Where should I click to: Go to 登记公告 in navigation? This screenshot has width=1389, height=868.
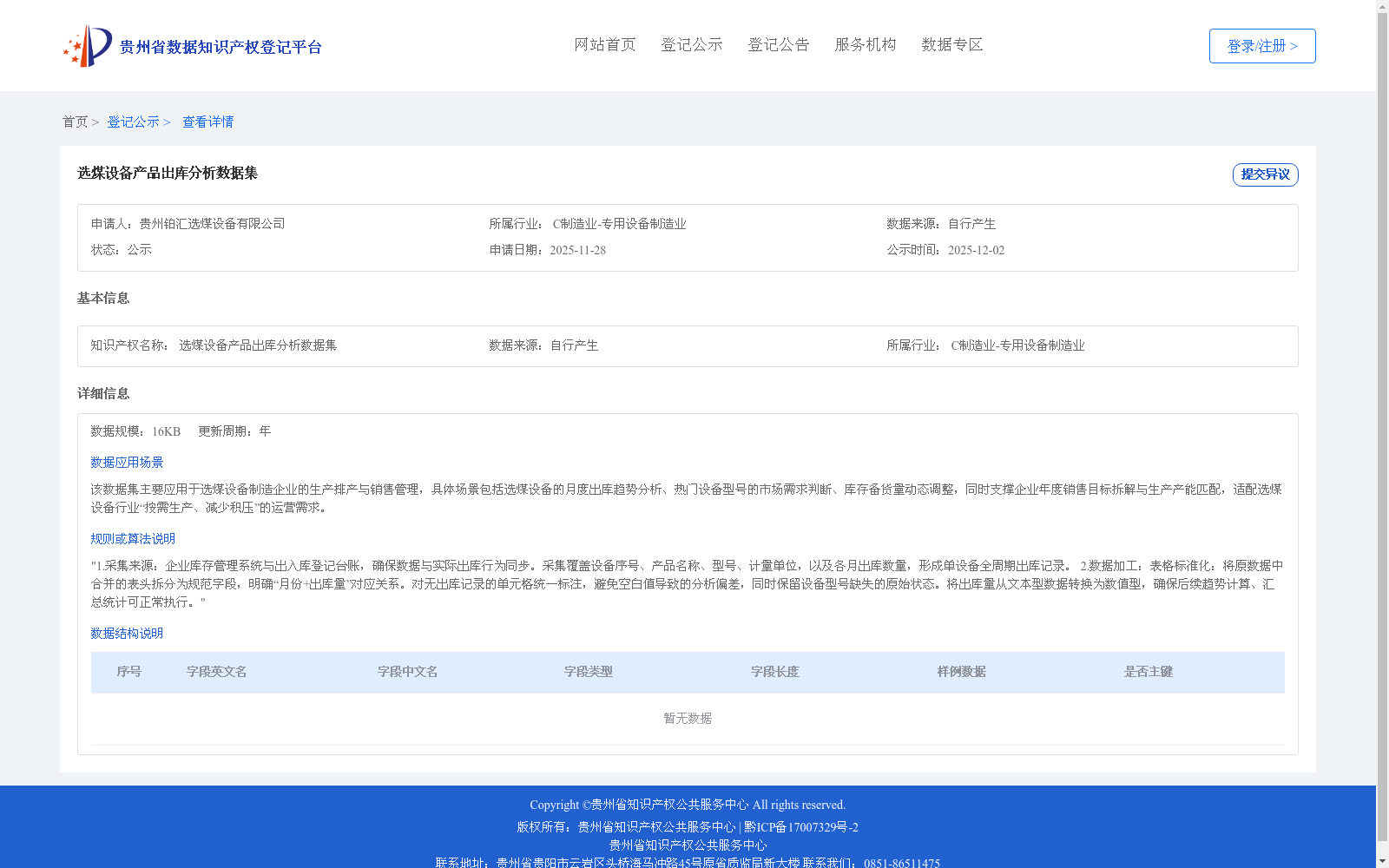tap(779, 45)
